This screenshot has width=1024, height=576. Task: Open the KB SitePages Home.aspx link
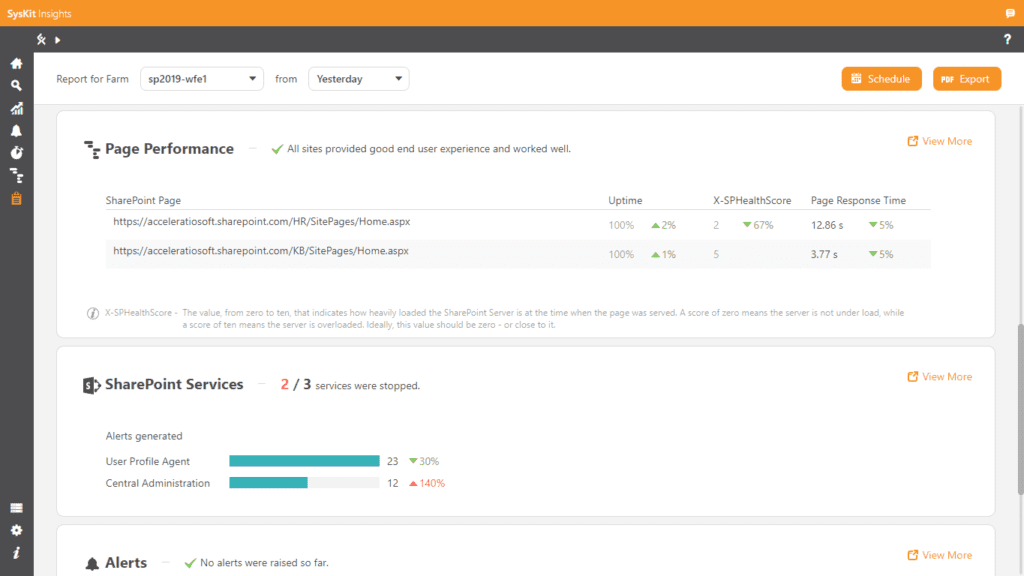(261, 251)
